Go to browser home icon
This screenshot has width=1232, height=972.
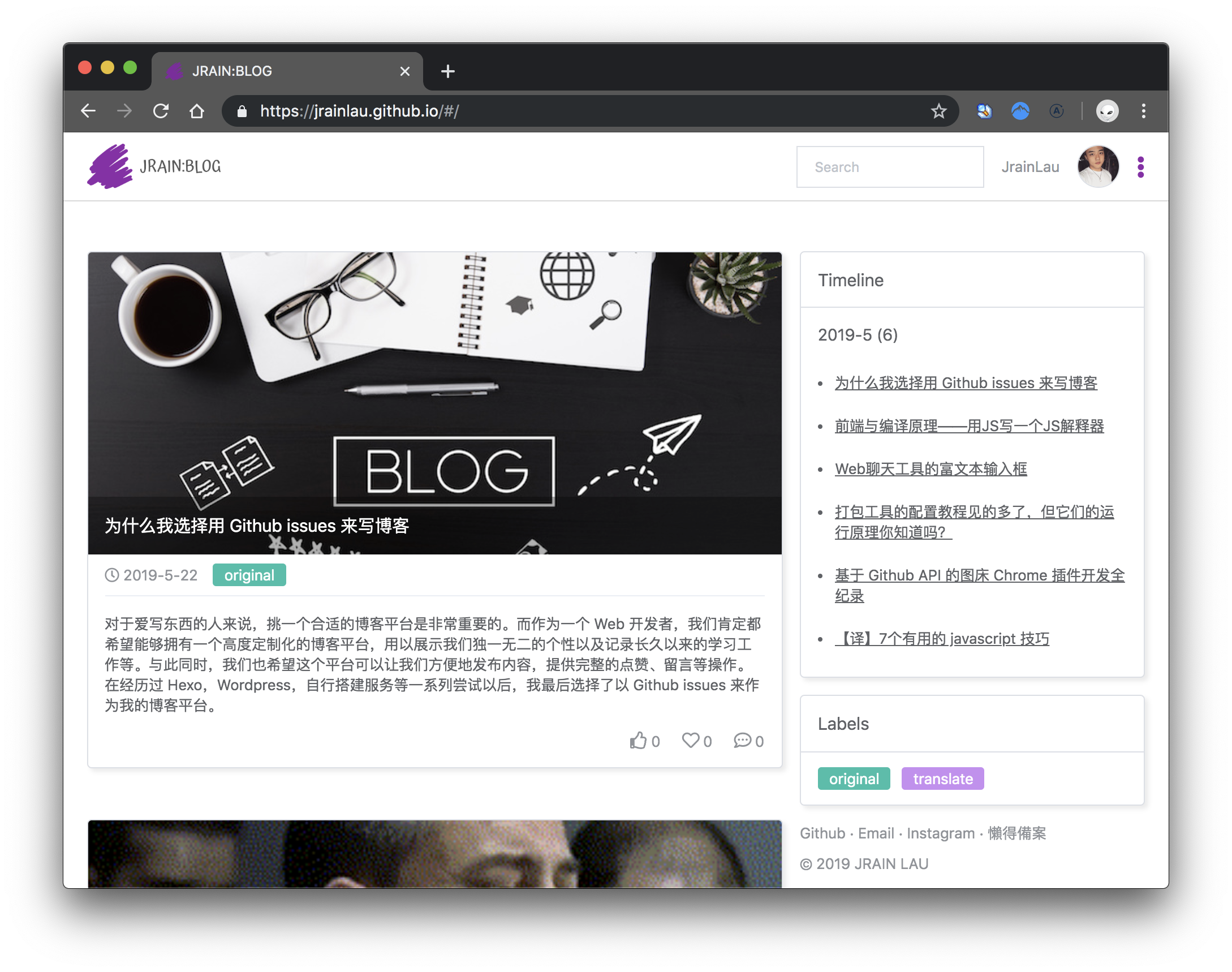(197, 111)
